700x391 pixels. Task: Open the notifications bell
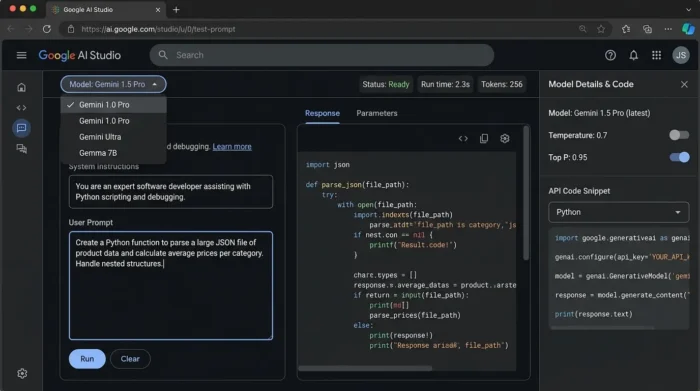click(x=633, y=55)
